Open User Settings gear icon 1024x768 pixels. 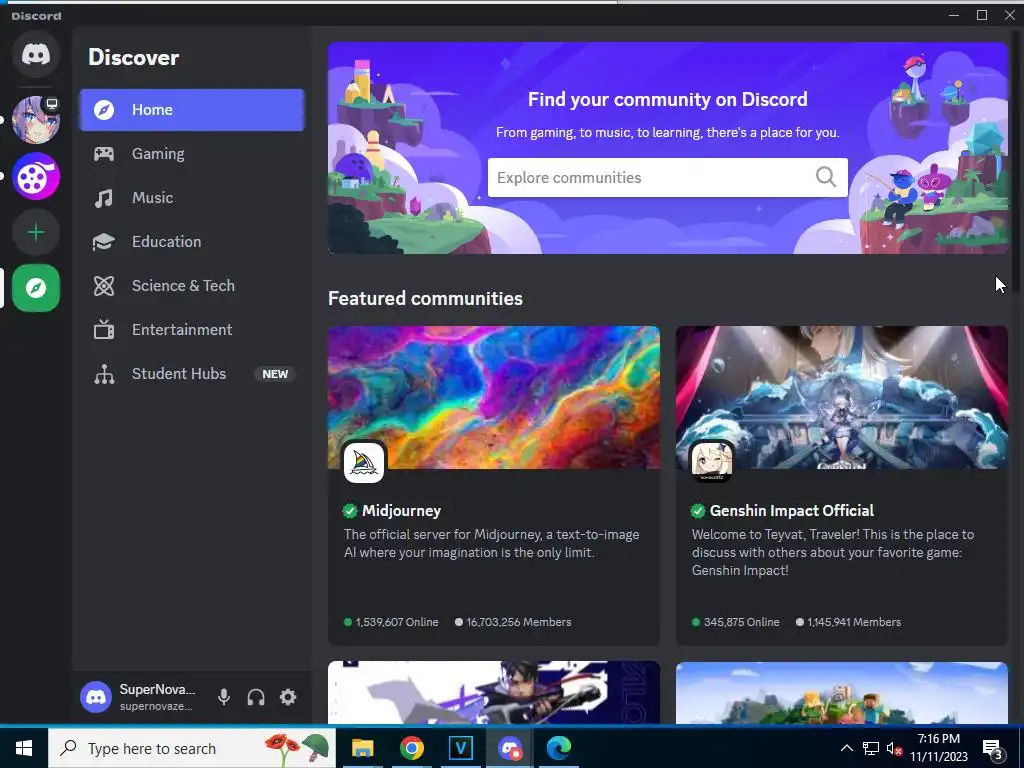[x=288, y=697]
